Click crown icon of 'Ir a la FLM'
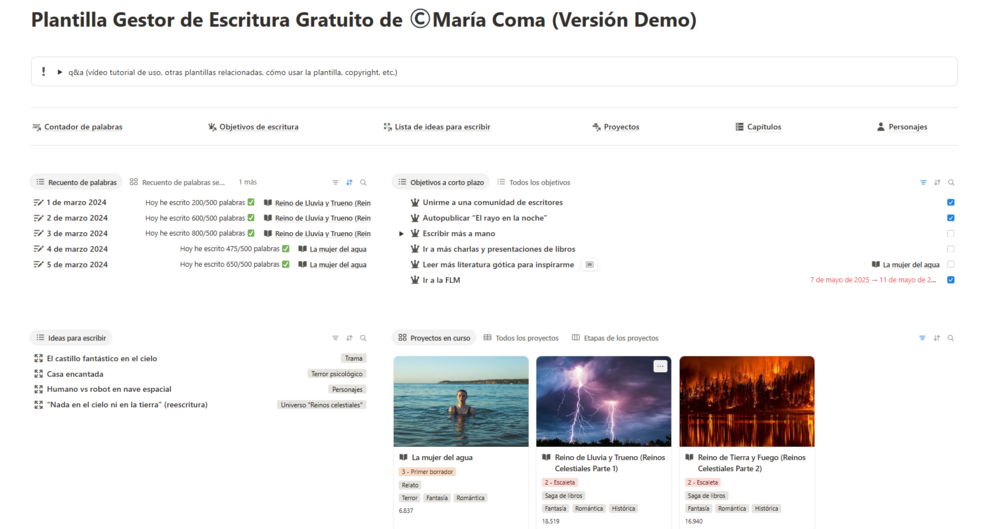Screen dimensions: 1005x529 pos(415,280)
